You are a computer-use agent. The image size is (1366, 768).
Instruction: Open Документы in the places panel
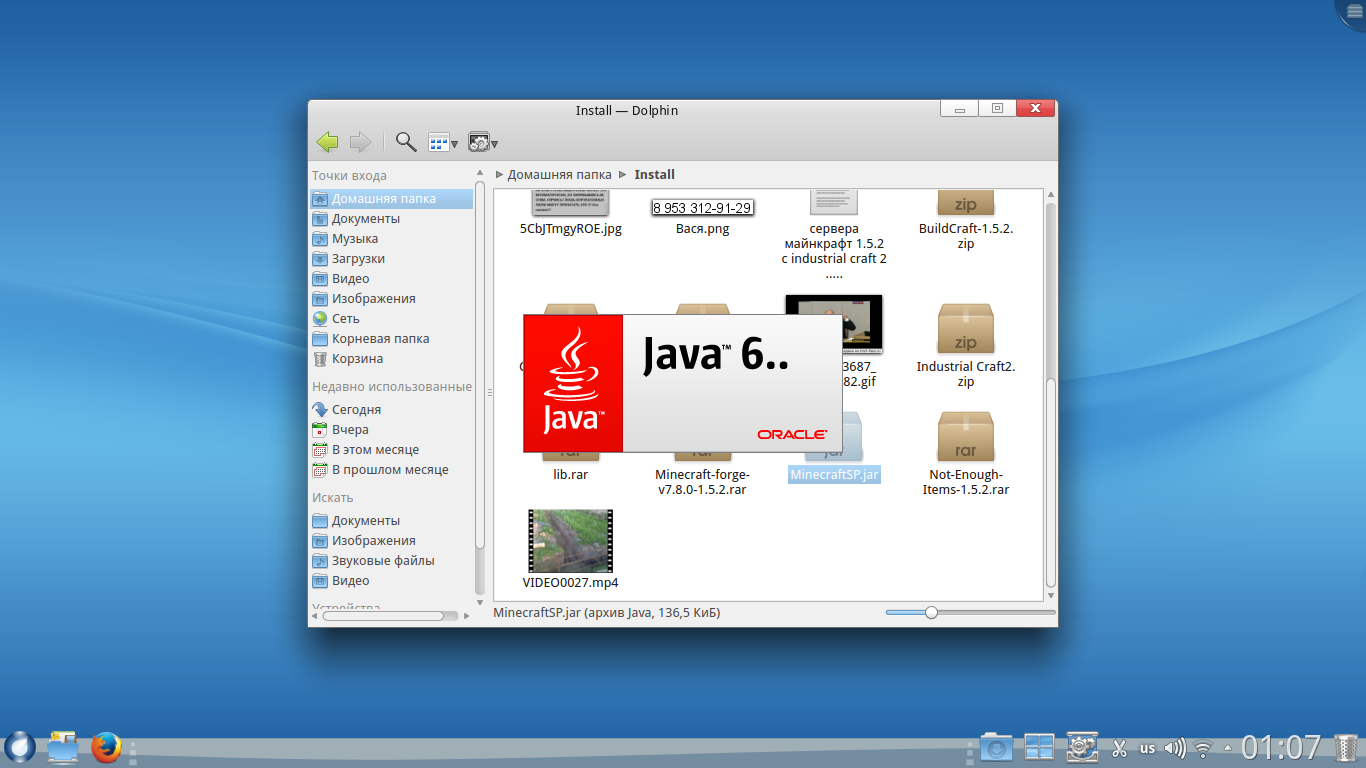[x=365, y=219]
